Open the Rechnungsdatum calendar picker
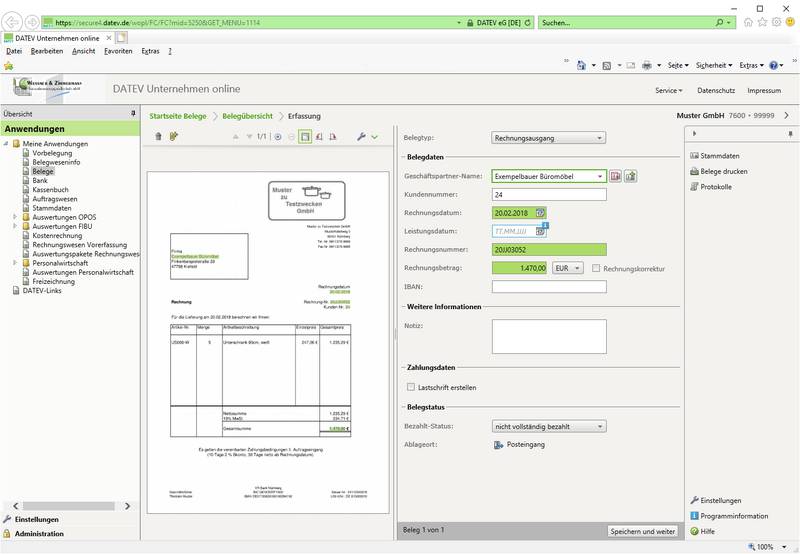The height and width of the screenshot is (554, 800). point(540,213)
